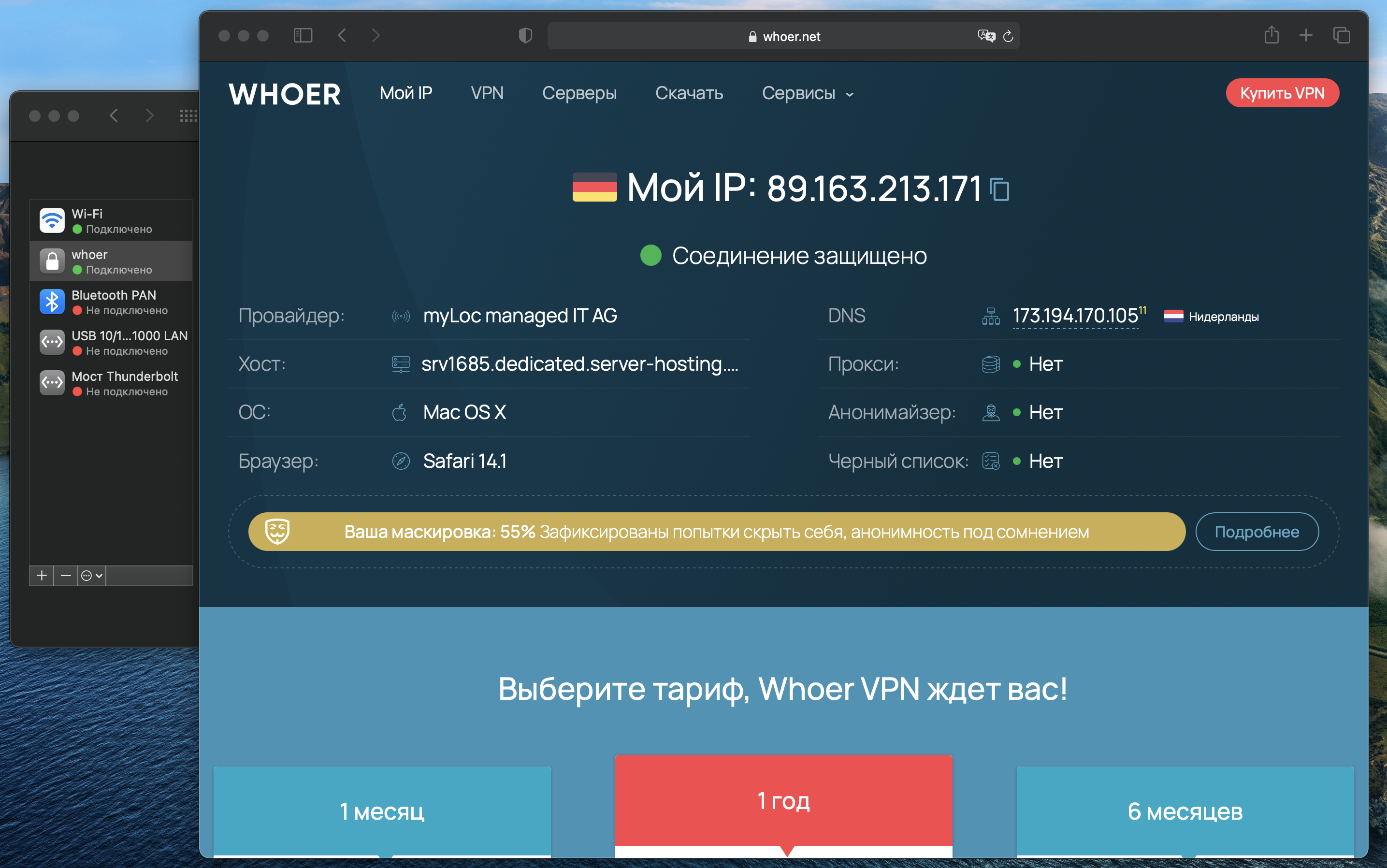Click the DNS address 173.194.170.105
This screenshot has width=1387, height=868.
pos(1075,316)
